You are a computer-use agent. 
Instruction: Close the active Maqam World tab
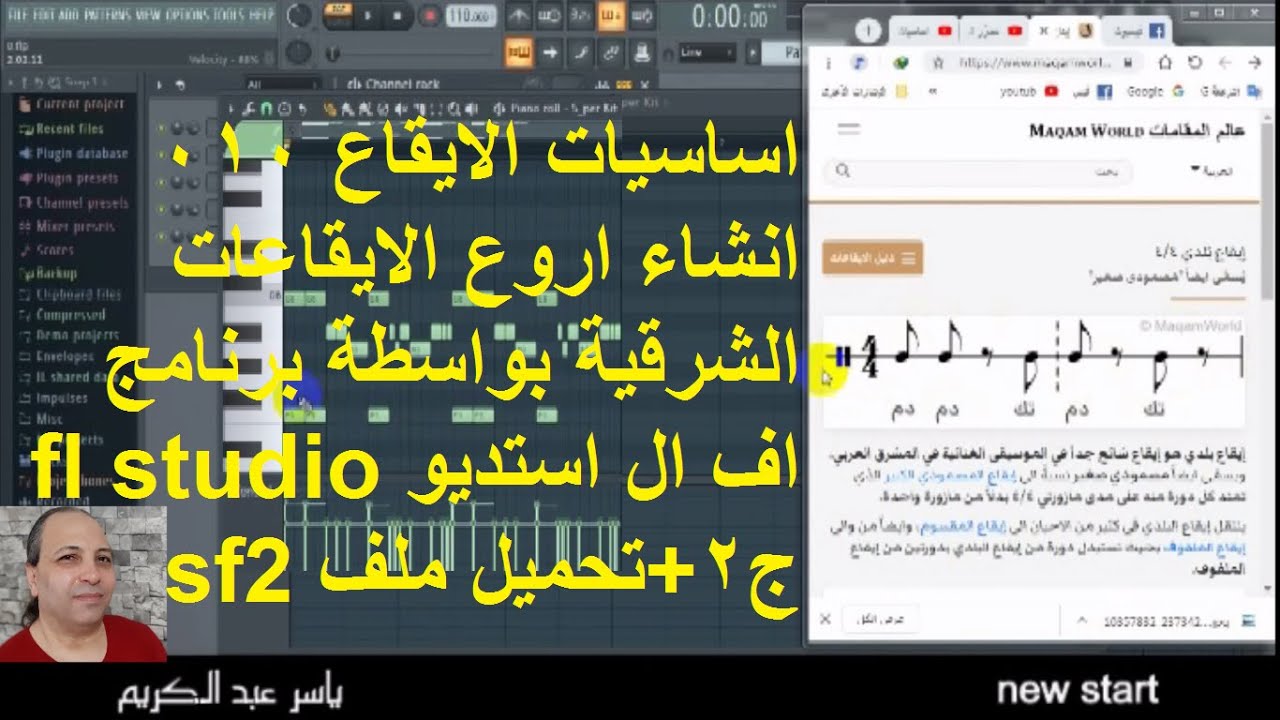[x=1043, y=31]
